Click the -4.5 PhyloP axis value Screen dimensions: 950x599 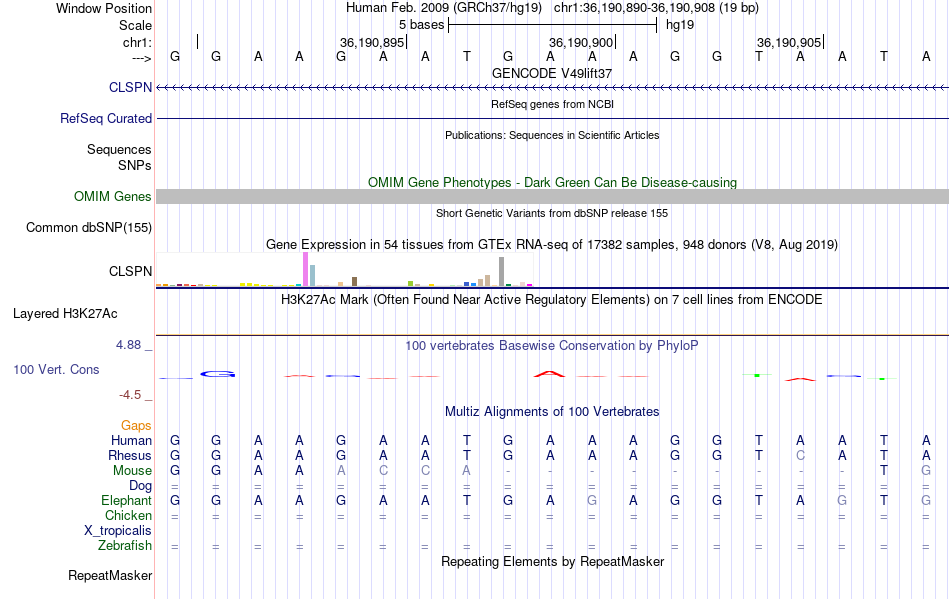pos(130,395)
